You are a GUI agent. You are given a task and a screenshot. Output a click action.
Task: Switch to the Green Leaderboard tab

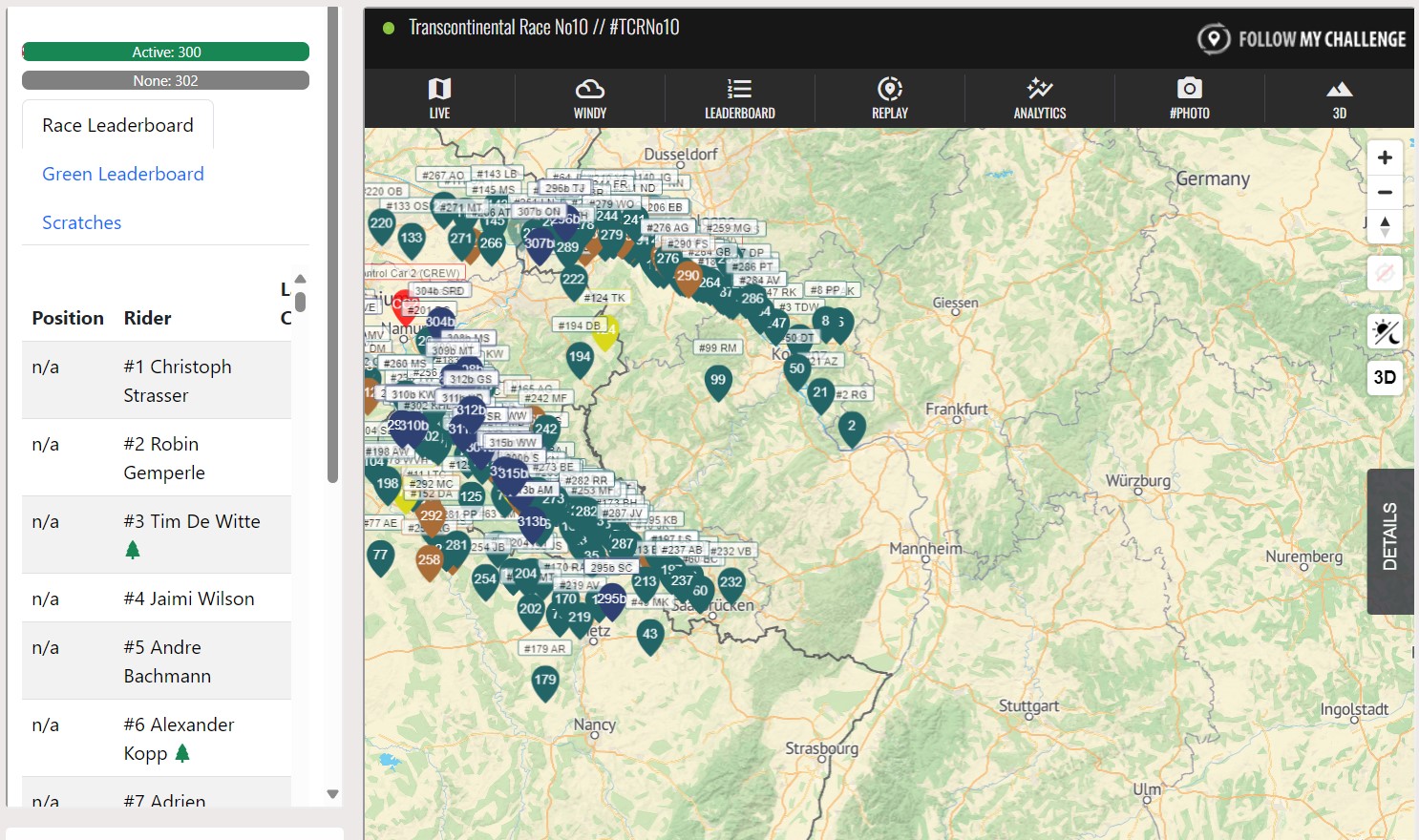coord(123,174)
